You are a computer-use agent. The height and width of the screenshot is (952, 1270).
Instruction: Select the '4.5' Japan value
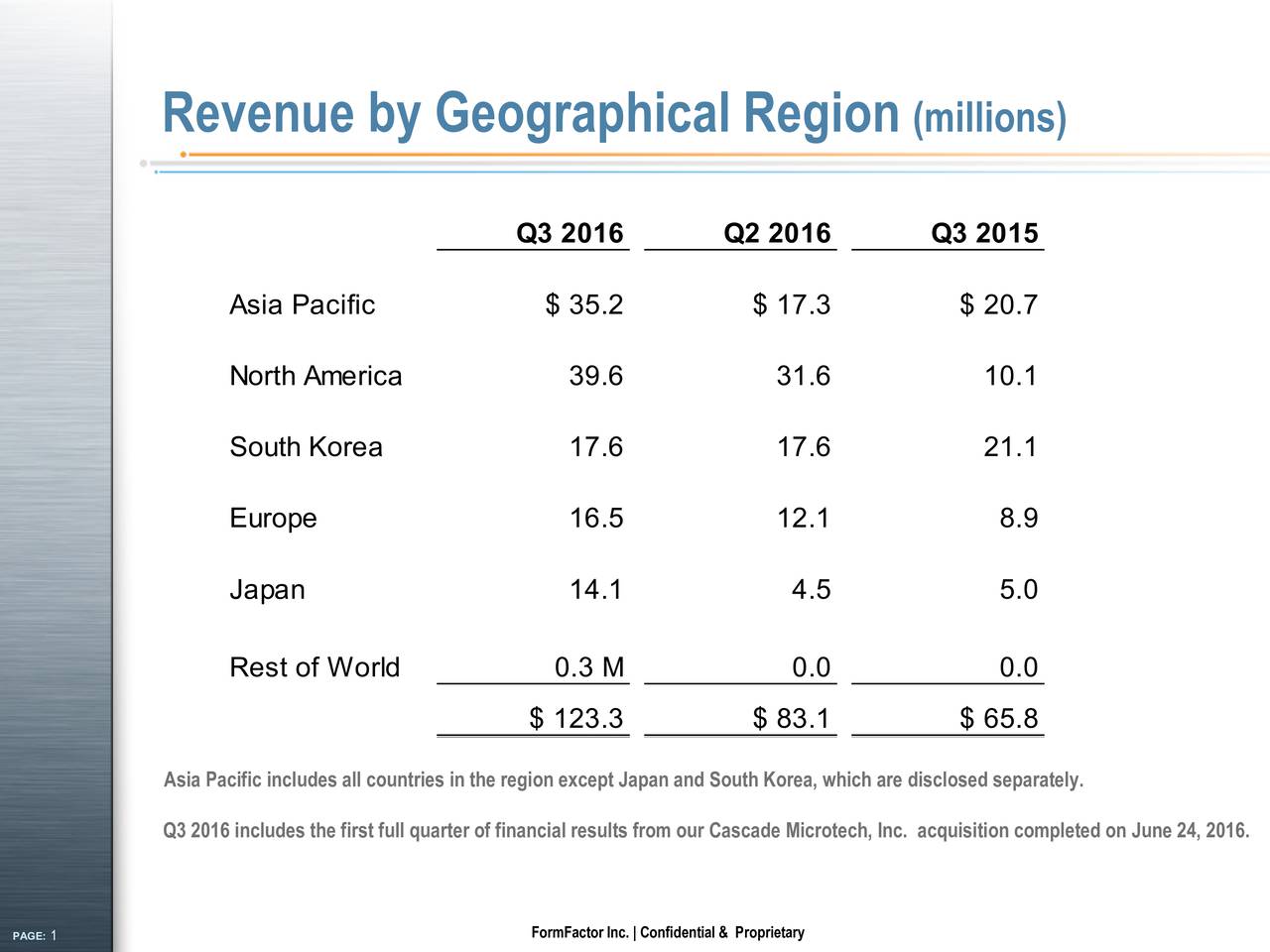(812, 590)
